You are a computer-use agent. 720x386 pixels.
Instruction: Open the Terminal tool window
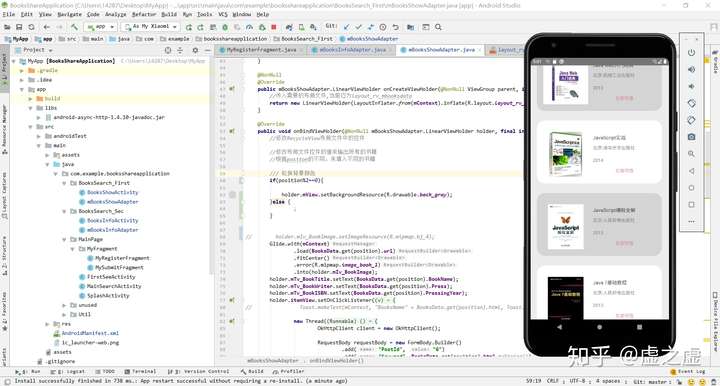coord(141,372)
